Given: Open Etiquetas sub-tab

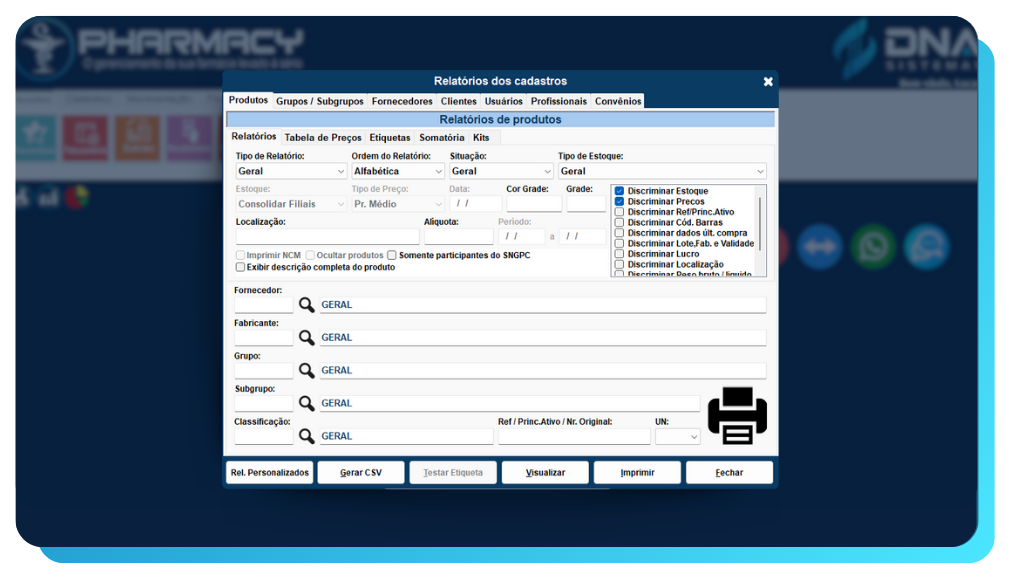Looking at the screenshot, I should click(390, 137).
